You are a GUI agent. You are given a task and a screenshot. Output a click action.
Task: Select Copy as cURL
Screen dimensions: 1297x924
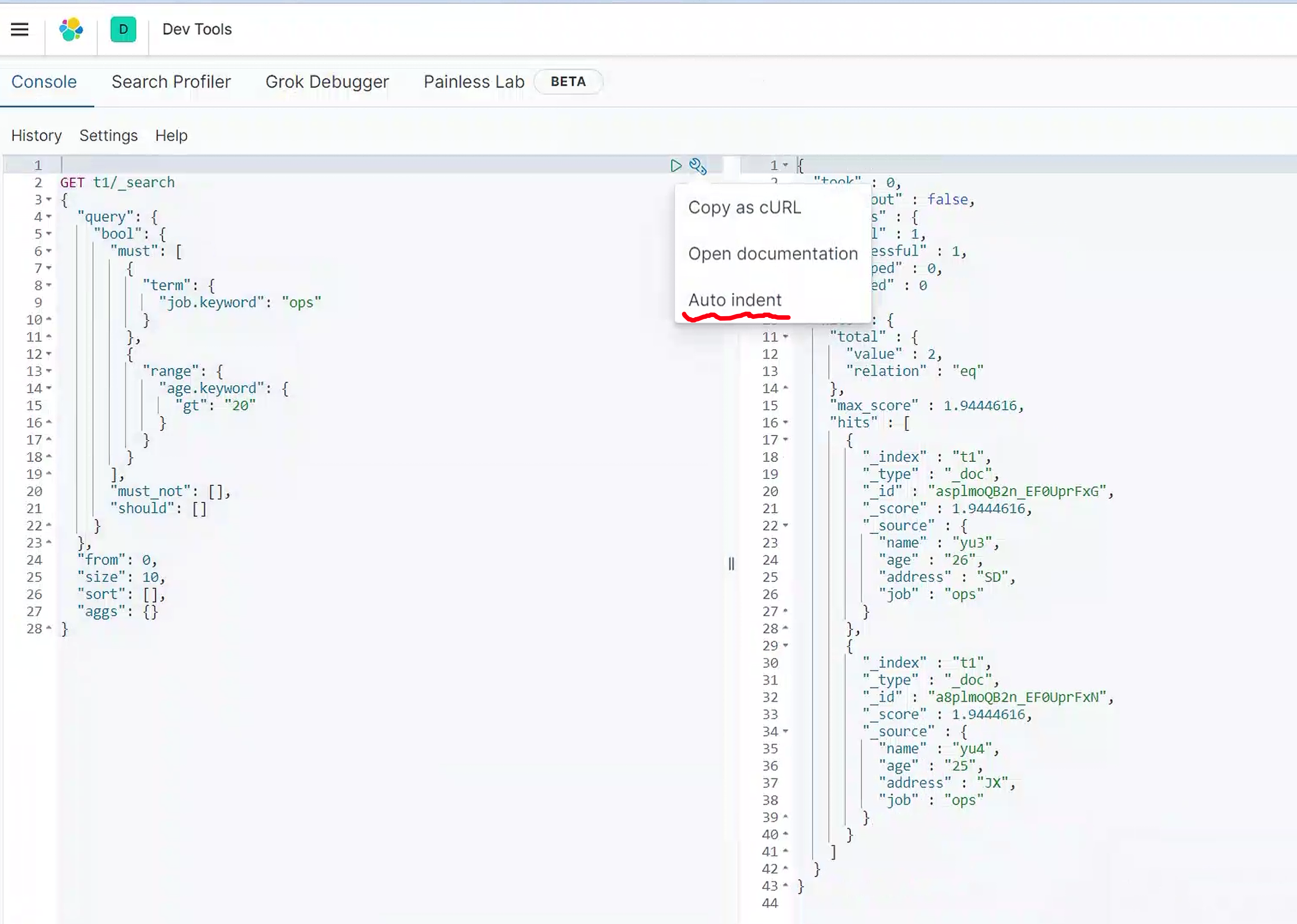point(744,207)
